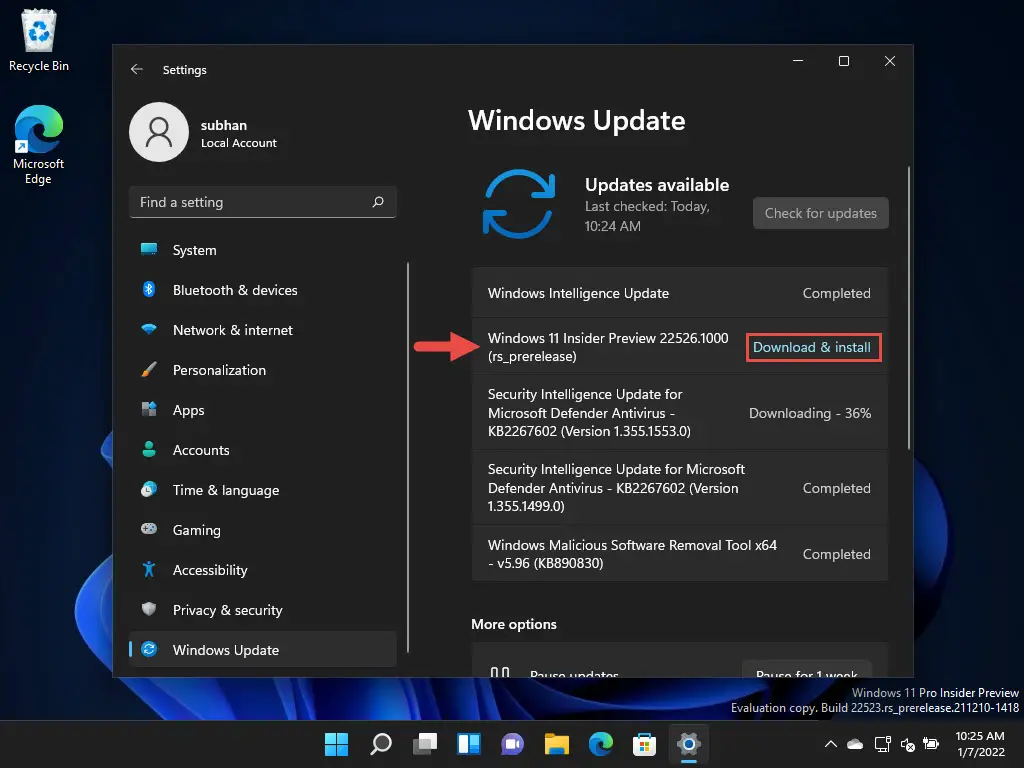Viewport: 1024px width, 768px height.
Task: Click the Windows Malicious Software Removal Tool entry
Action: [679, 554]
